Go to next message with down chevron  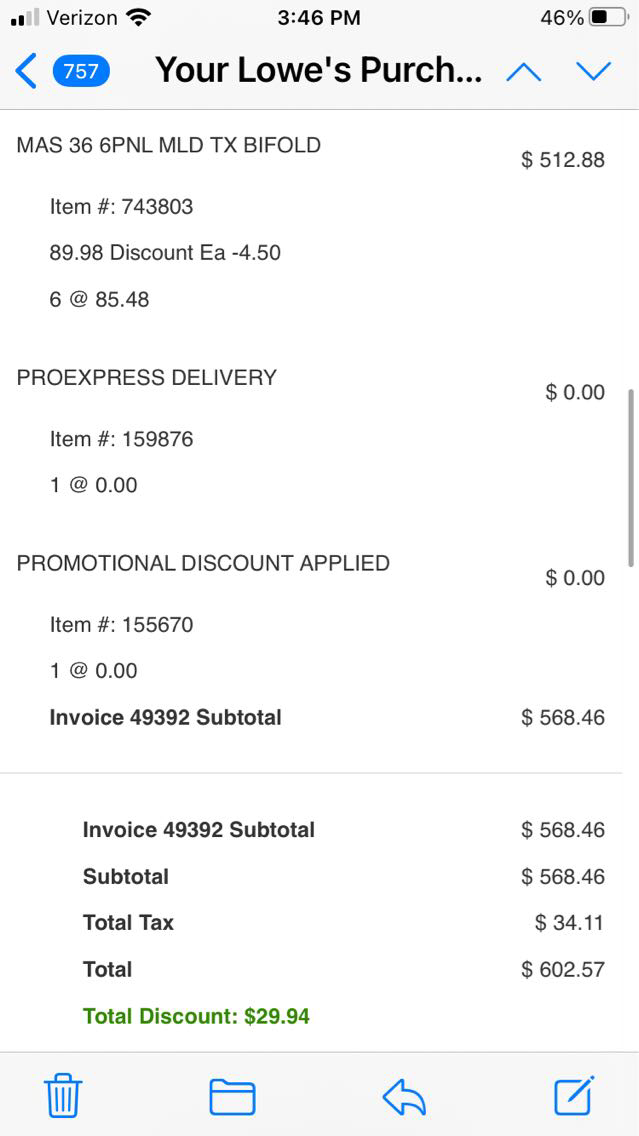[x=593, y=71]
